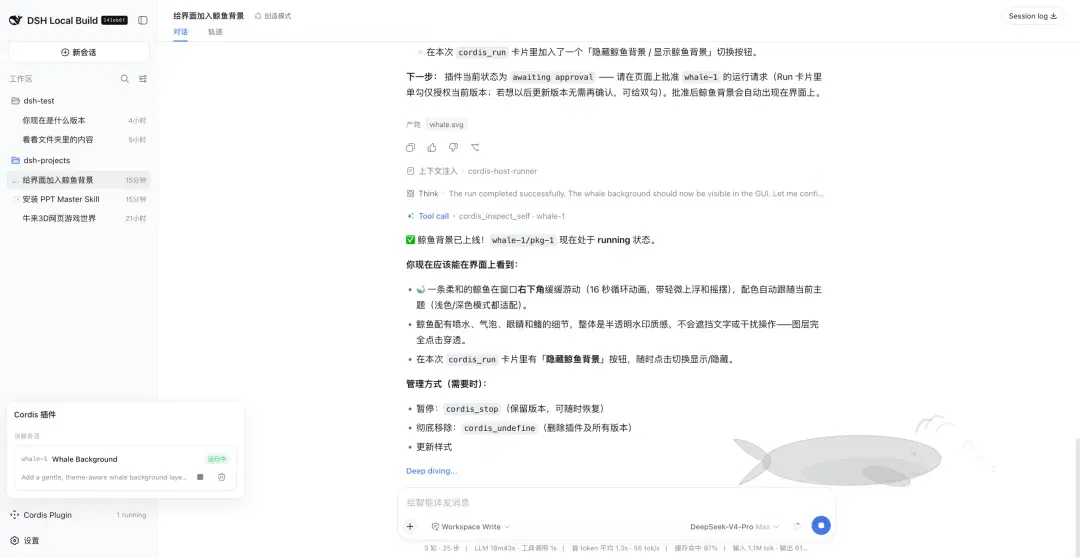Focus the 给智能体发消息 message input

[616, 503]
